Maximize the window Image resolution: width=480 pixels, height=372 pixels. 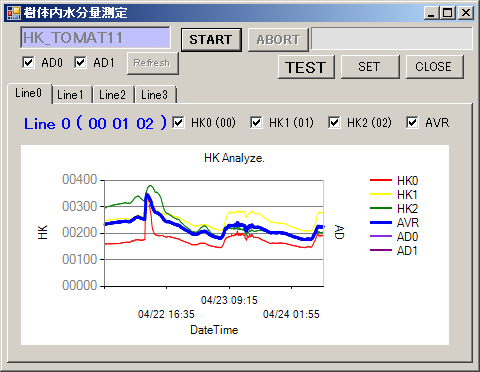coord(448,13)
